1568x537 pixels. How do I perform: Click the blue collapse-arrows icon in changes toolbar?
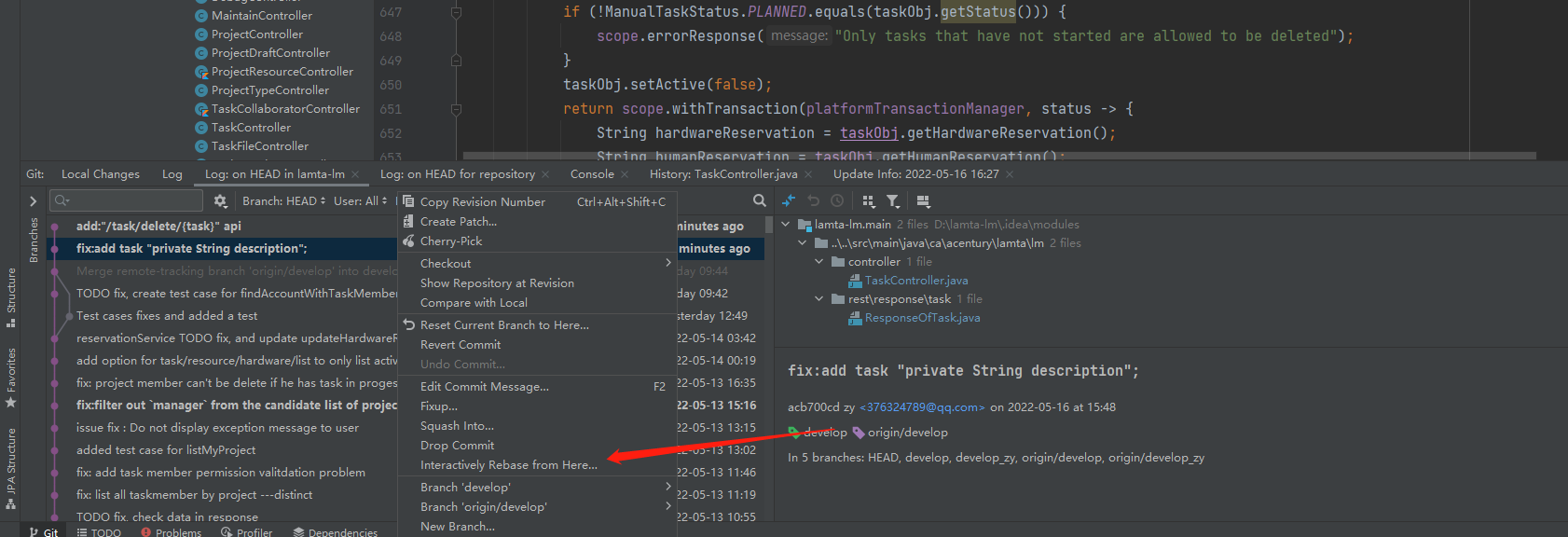click(789, 200)
